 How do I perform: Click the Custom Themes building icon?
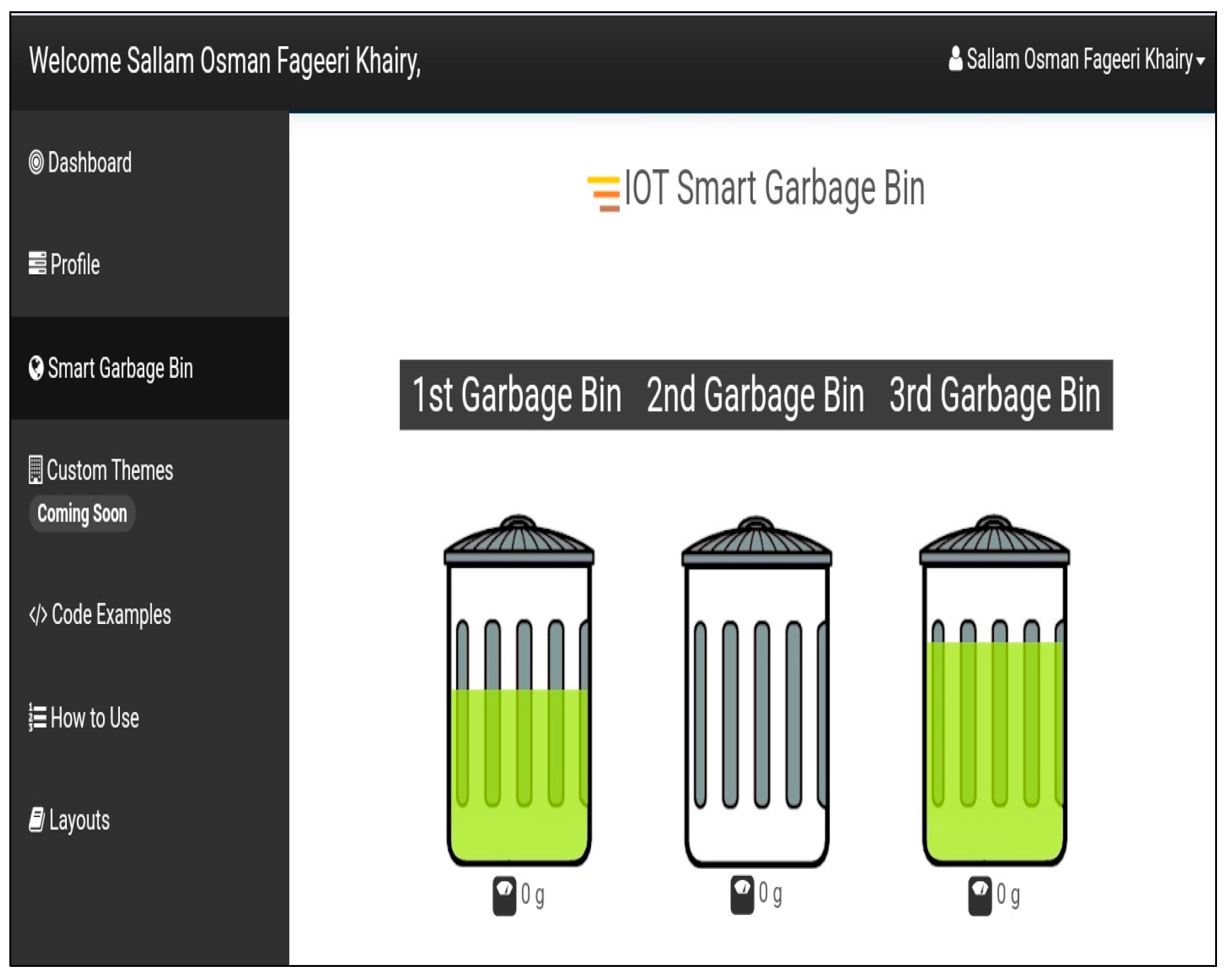tap(36, 470)
